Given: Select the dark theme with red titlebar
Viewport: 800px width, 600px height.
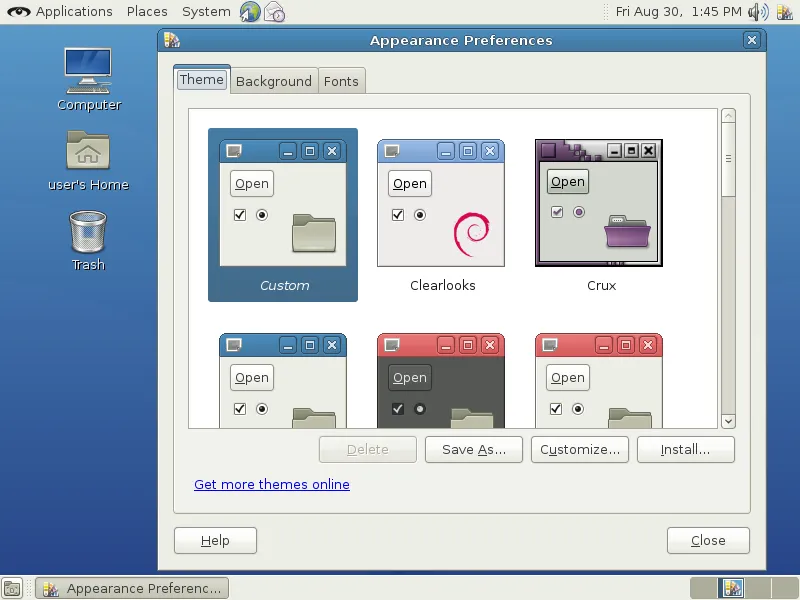Looking at the screenshot, I should tap(441, 381).
